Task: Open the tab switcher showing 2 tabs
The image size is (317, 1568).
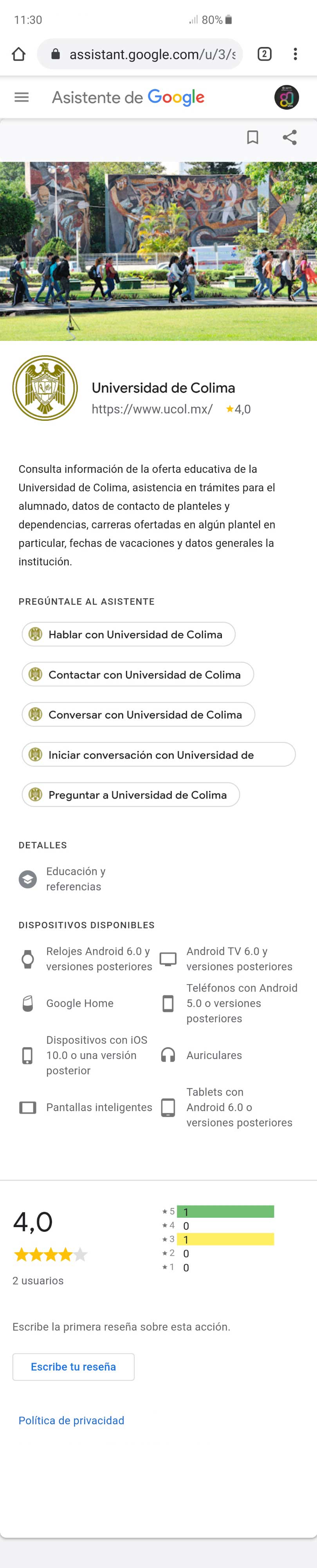Action: [264, 54]
